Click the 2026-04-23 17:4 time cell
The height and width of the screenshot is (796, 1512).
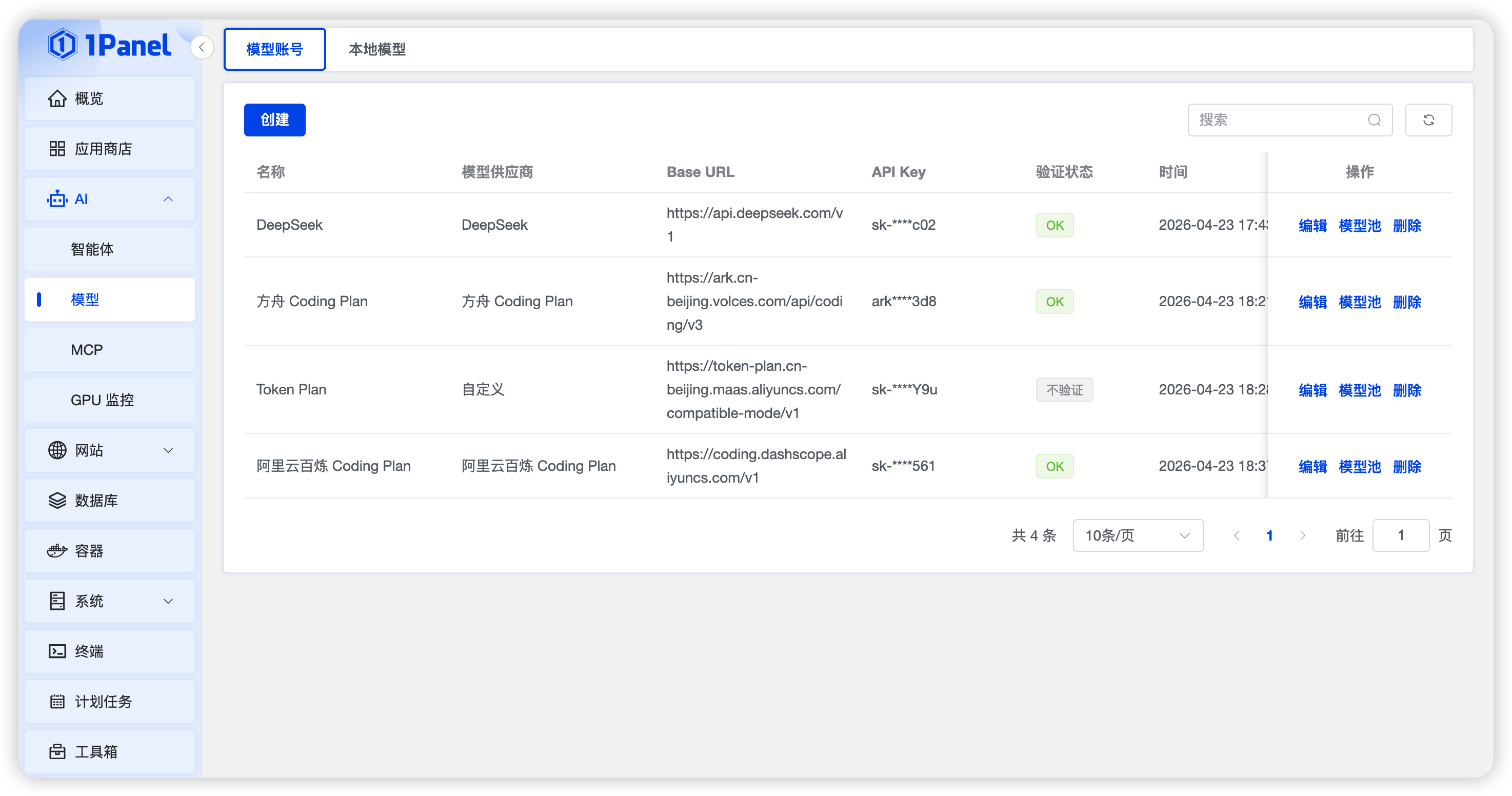1212,225
